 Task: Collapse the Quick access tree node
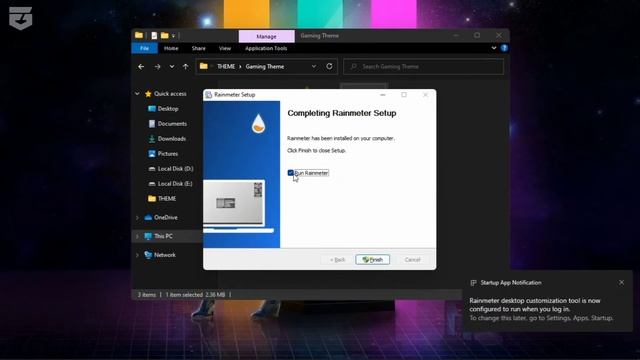pyautogui.click(x=137, y=93)
